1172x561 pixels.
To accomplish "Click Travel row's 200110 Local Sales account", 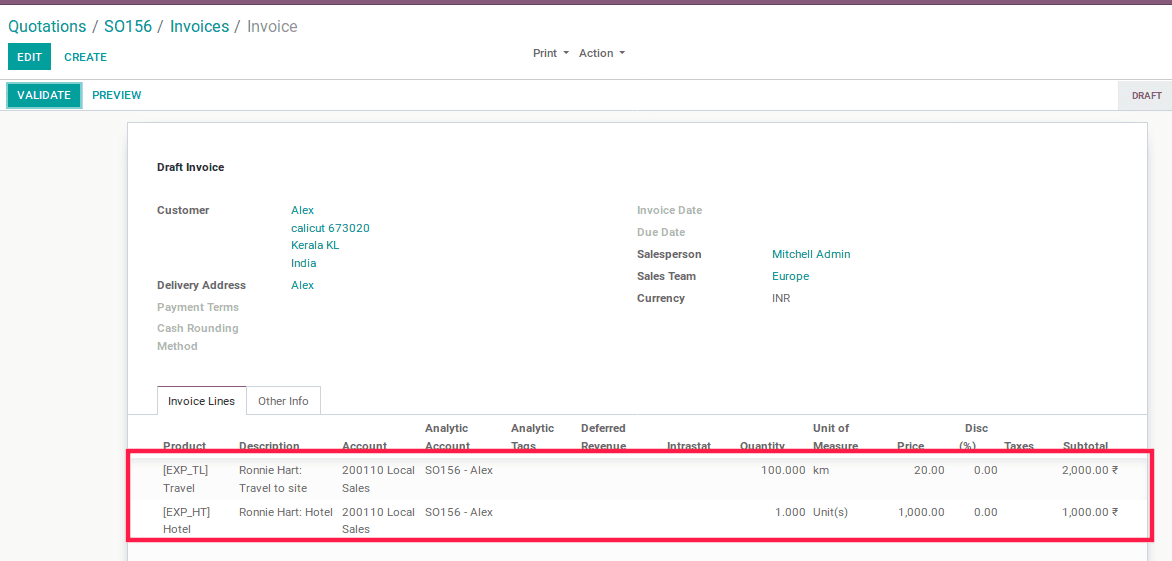I will 378,479.
